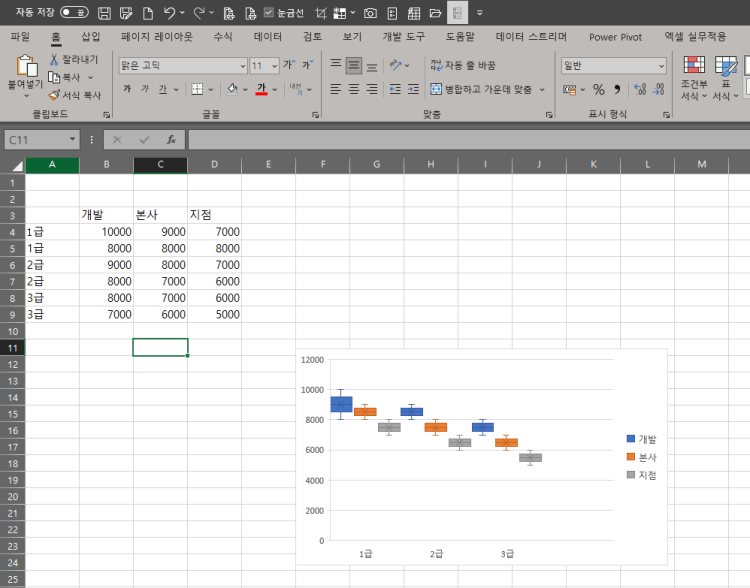Expand the number format dropdown

[x=661, y=66]
